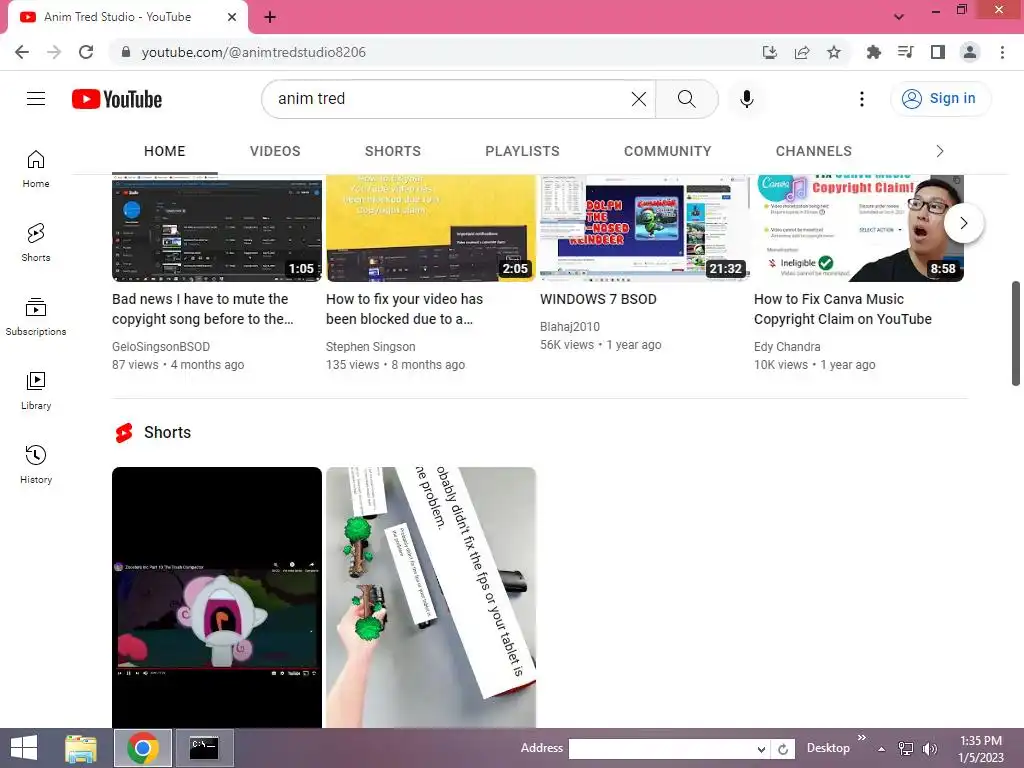Share this page icon in address bar
1024x768 pixels.
click(802, 52)
